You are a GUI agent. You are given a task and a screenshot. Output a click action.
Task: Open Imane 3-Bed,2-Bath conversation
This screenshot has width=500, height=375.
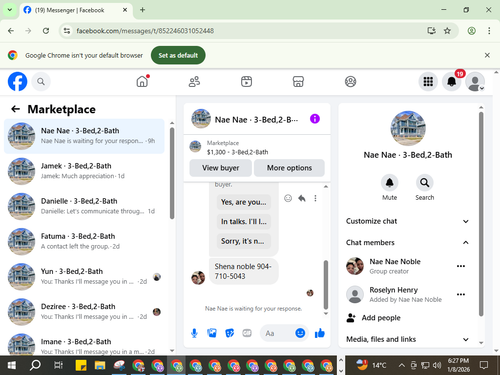coord(84,343)
